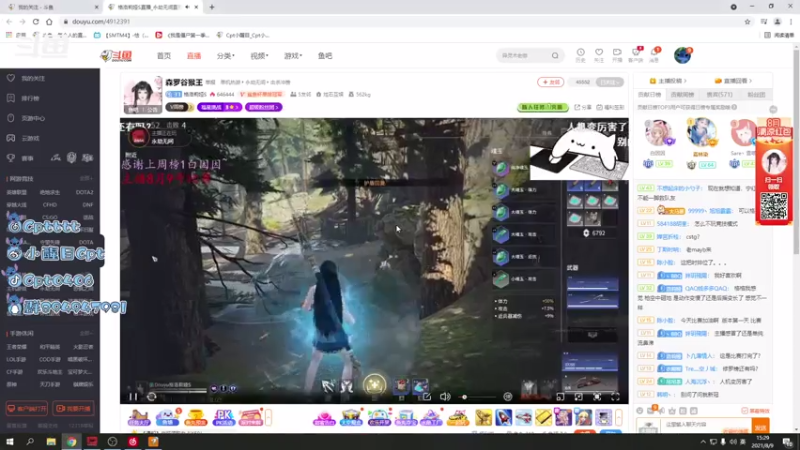This screenshot has width=800, height=450.
Task: Click the rocket gift icon
Action: tap(503, 417)
